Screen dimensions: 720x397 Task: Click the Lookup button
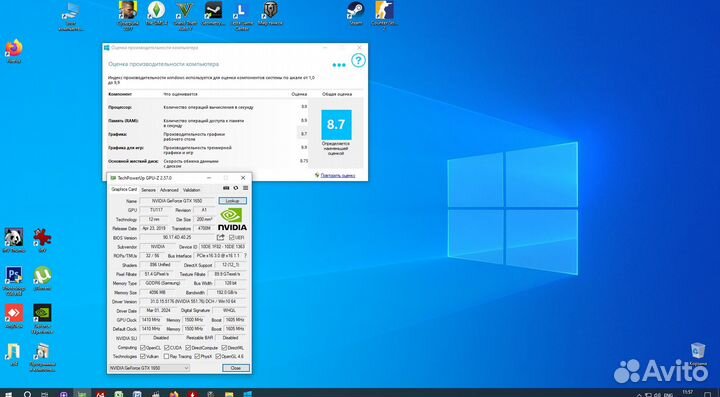pos(232,201)
